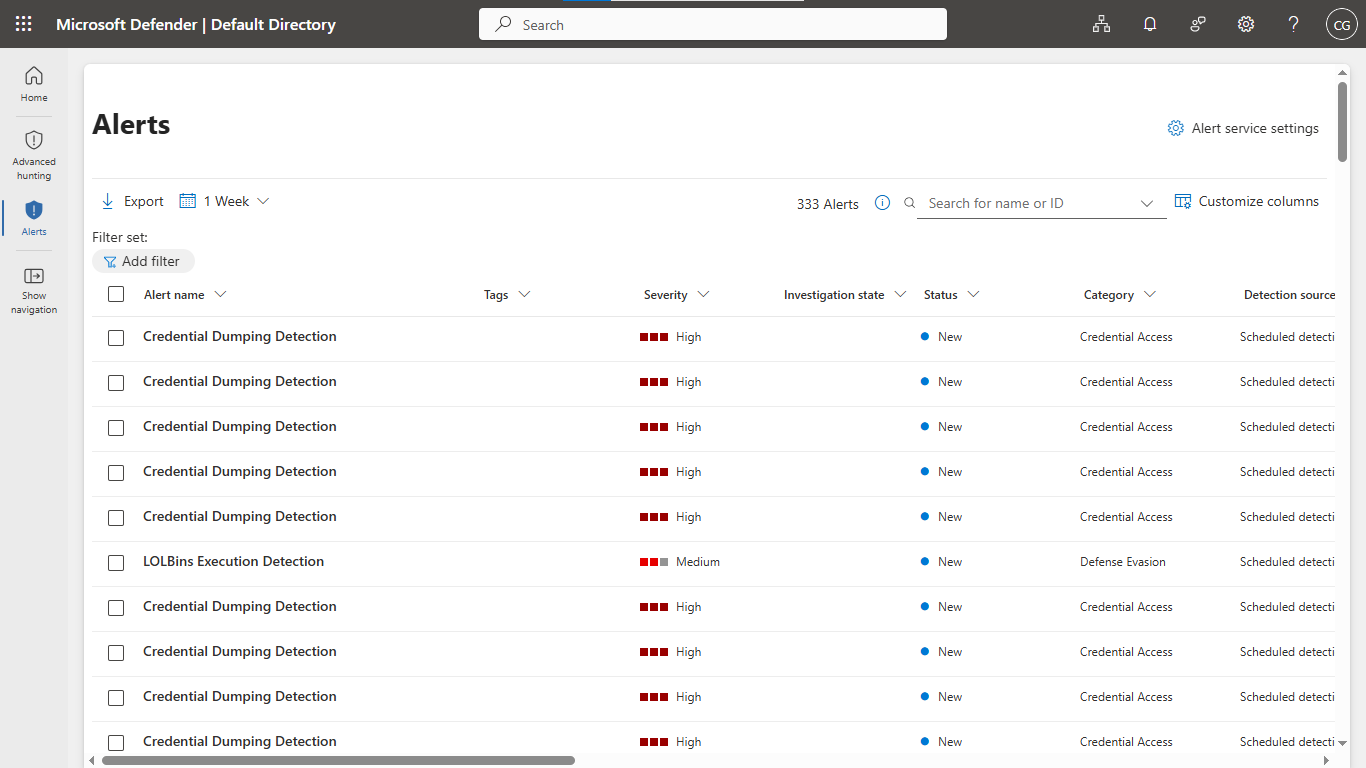Click the horizontal scrollbar thumb
The width and height of the screenshot is (1366, 768).
tap(338, 761)
